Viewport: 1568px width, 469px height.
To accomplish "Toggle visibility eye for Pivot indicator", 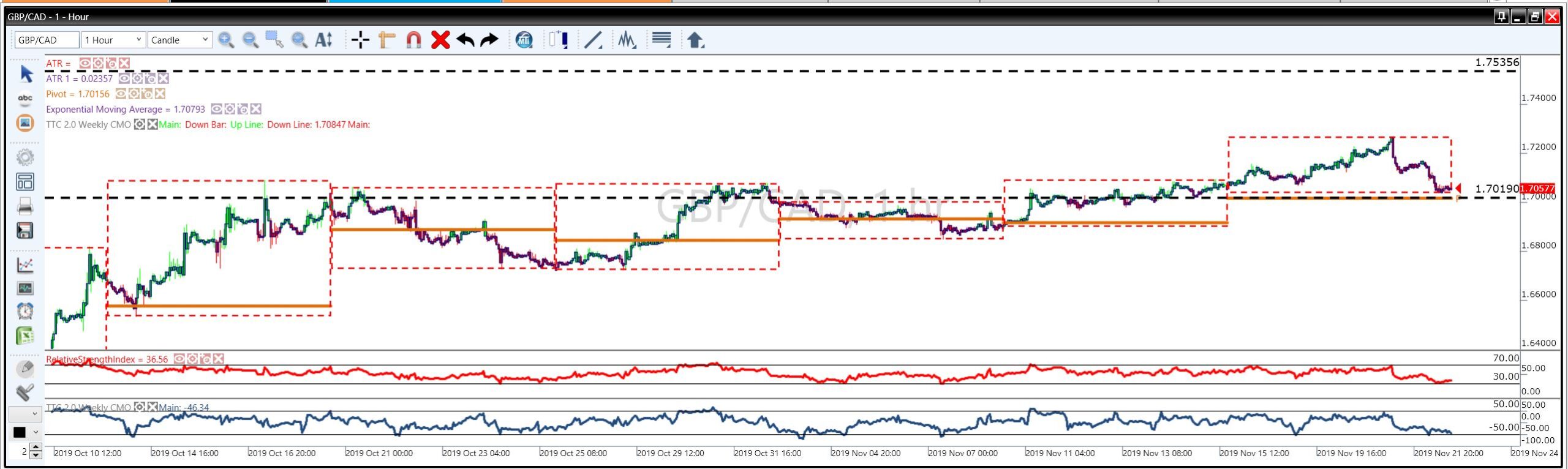I will [x=121, y=94].
